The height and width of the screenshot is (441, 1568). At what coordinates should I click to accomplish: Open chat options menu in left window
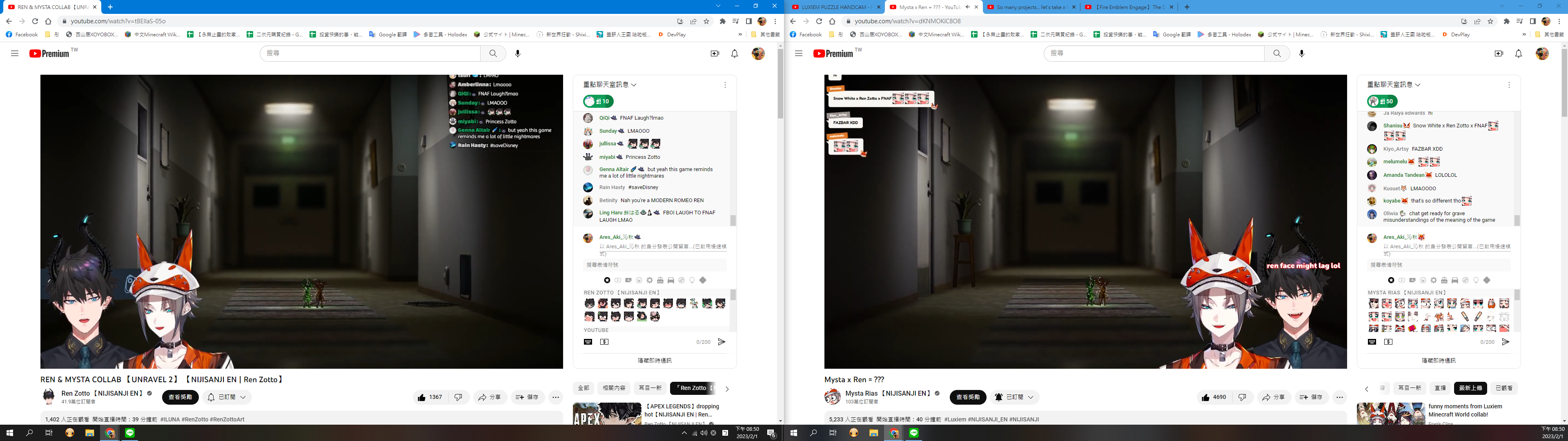725,85
